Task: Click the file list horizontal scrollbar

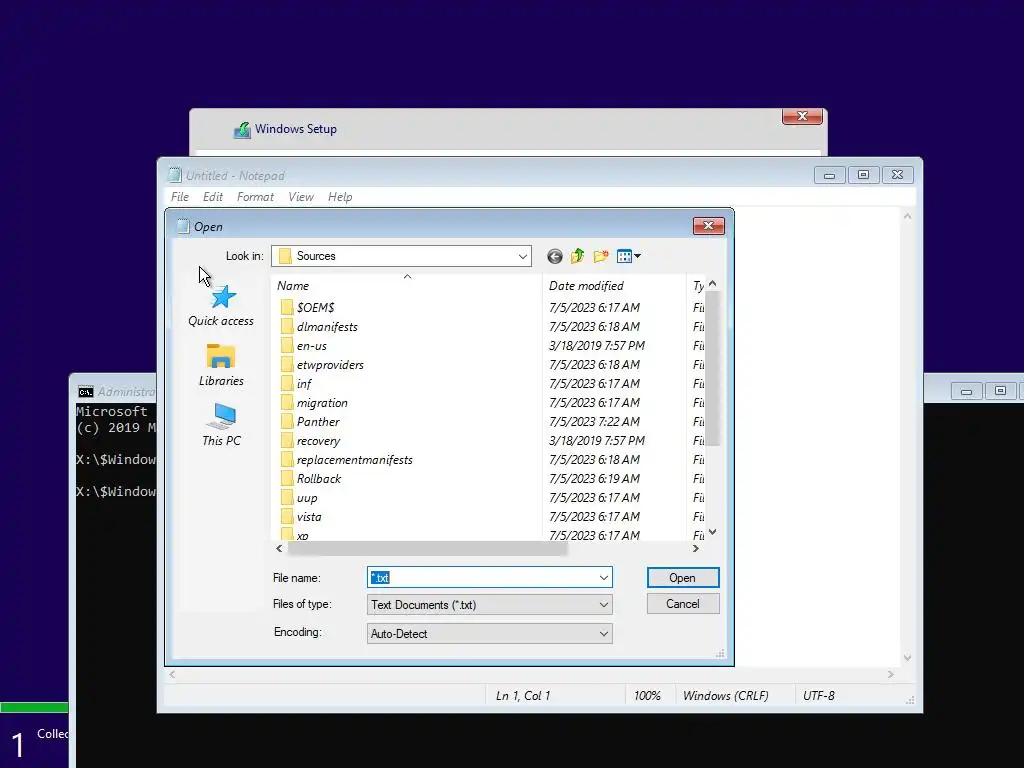Action: click(x=427, y=549)
